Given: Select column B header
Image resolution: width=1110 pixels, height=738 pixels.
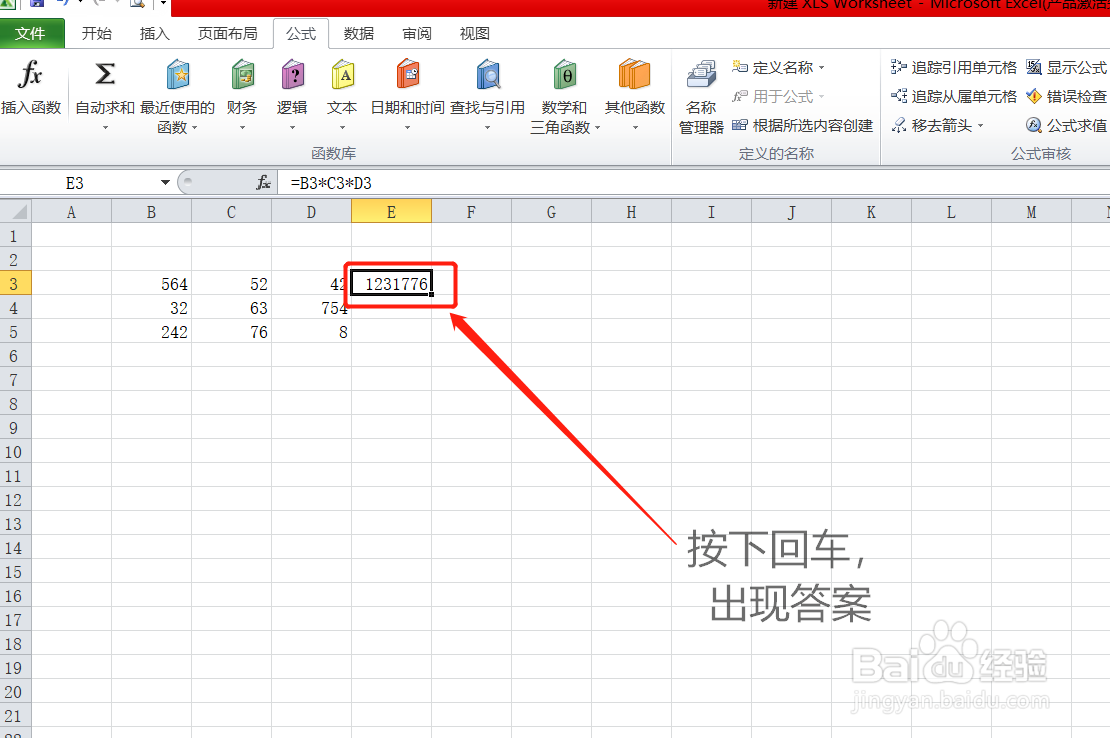Looking at the screenshot, I should 151,212.
